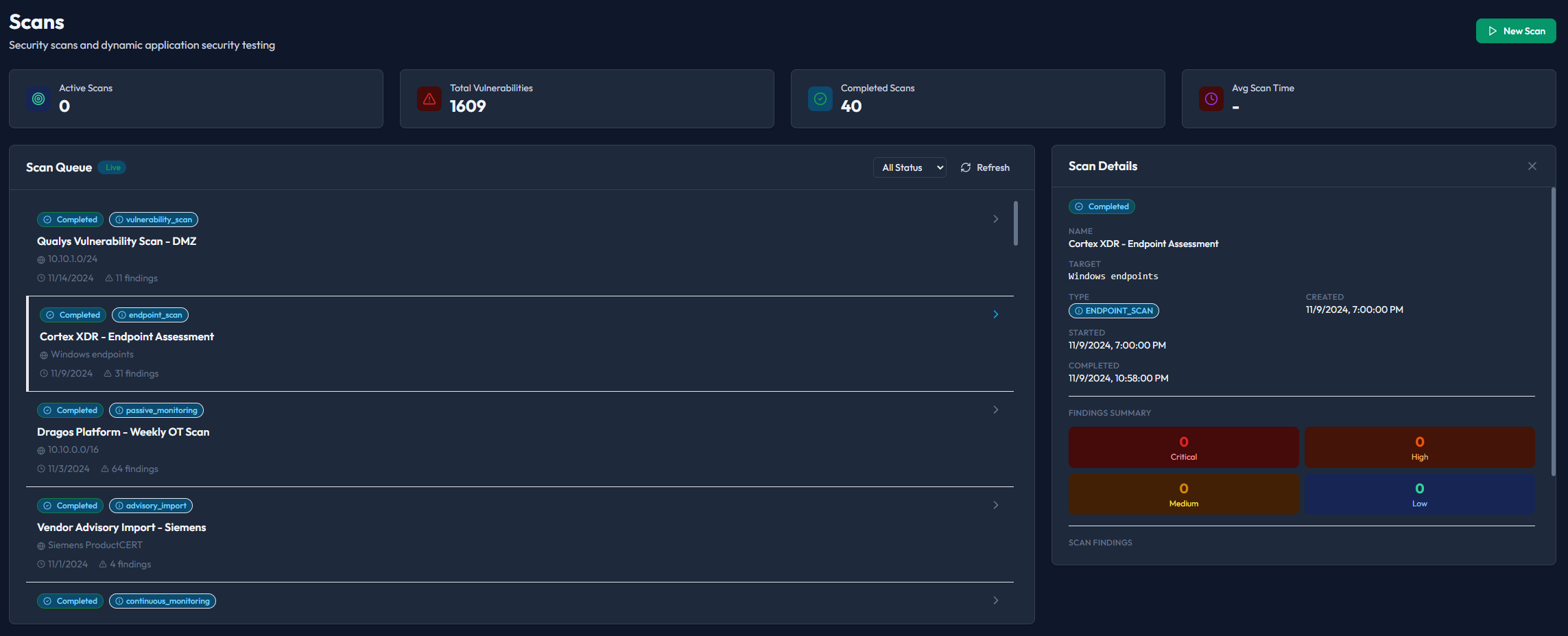Click the Critical findings red tile

click(1183, 447)
